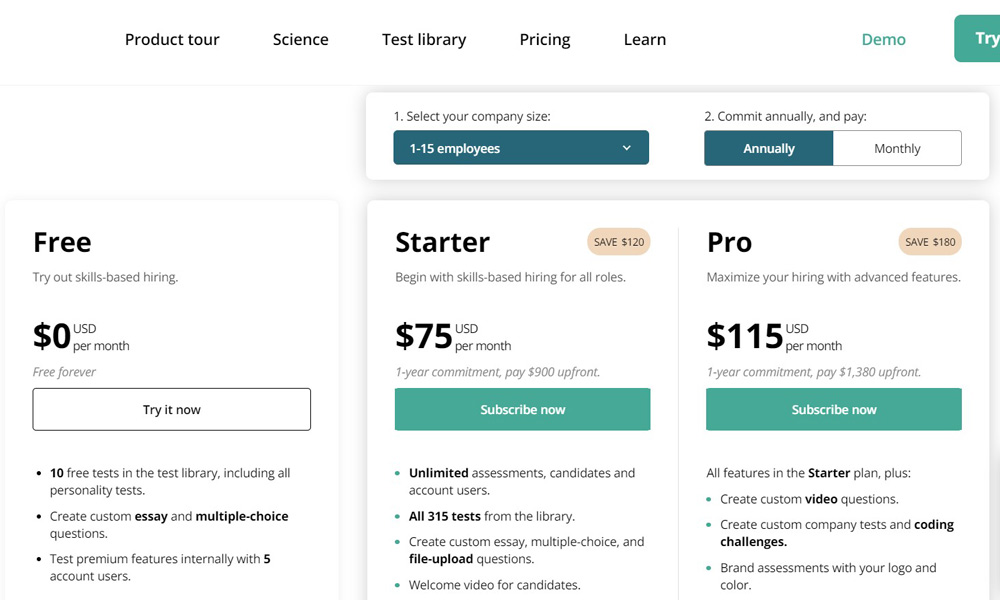Viewport: 1000px width, 600px height.
Task: Click the SAVE $180 badge on Pro
Action: click(x=930, y=241)
